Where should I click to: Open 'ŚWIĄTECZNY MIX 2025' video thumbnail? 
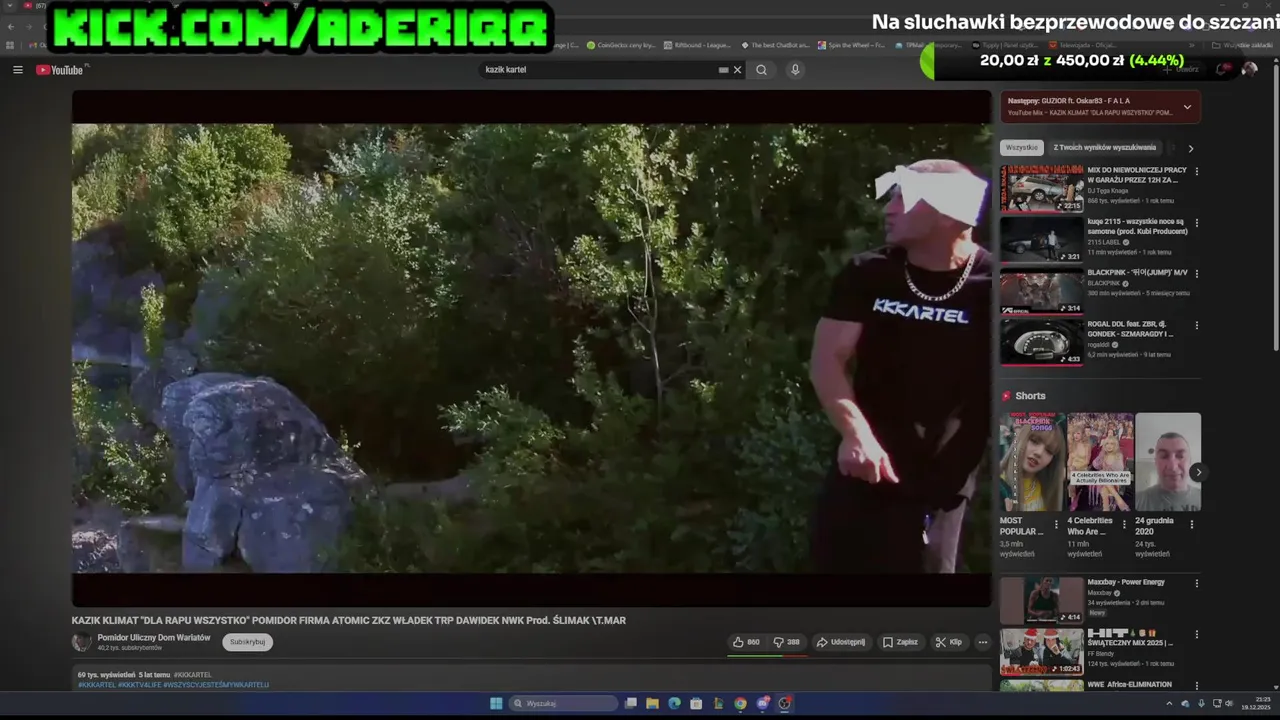[1042, 651]
